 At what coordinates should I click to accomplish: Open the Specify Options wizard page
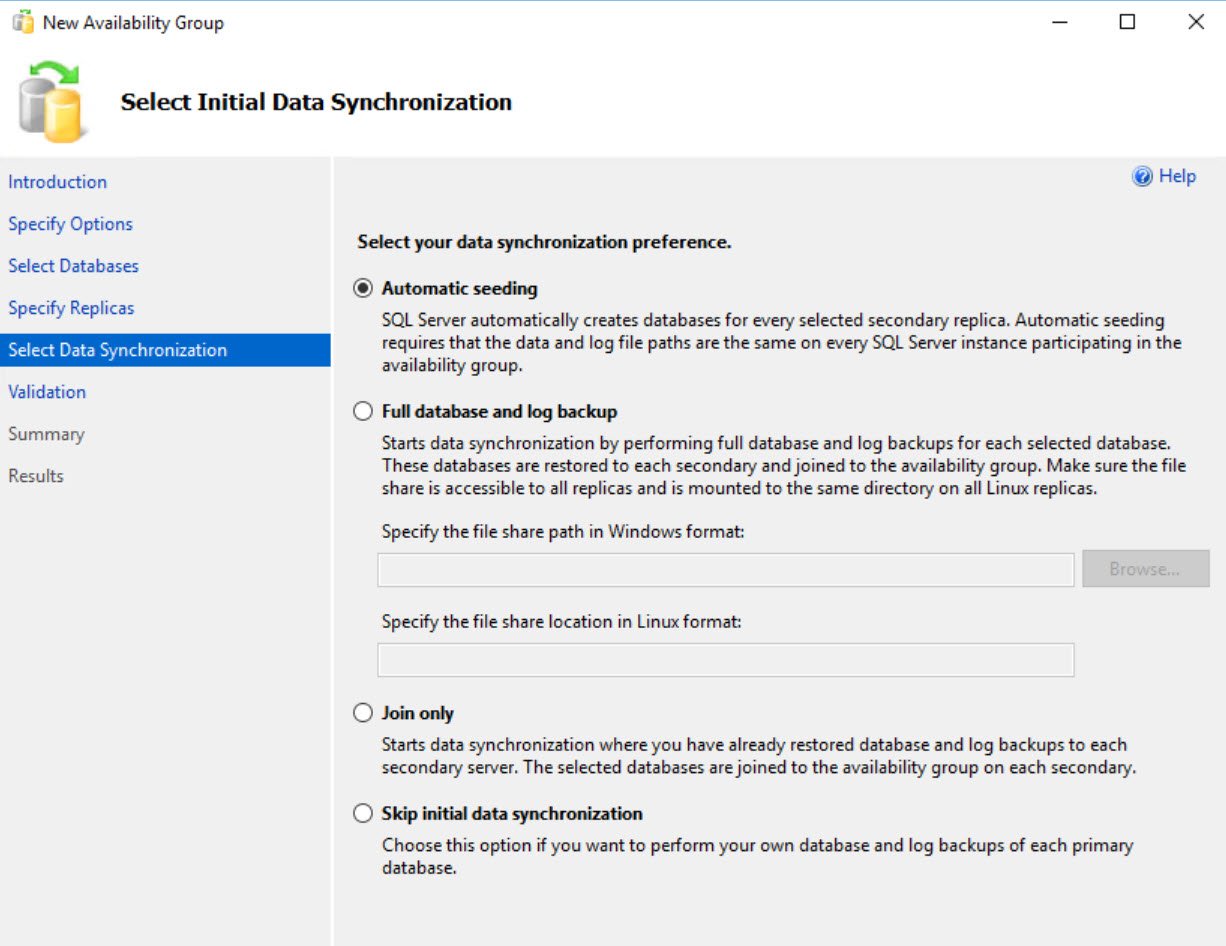tap(70, 224)
